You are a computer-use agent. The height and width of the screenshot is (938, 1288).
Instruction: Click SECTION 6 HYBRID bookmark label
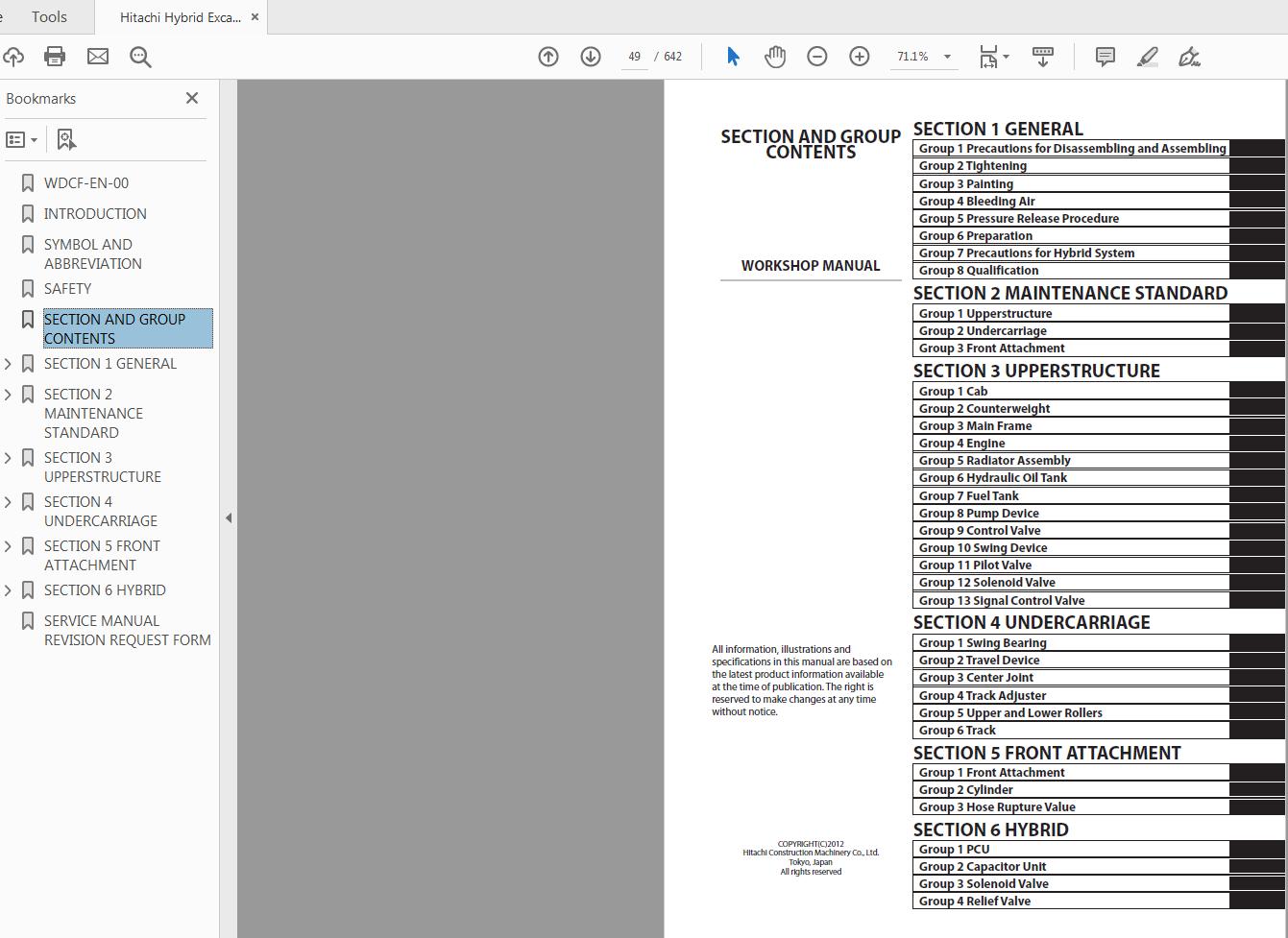tap(105, 590)
